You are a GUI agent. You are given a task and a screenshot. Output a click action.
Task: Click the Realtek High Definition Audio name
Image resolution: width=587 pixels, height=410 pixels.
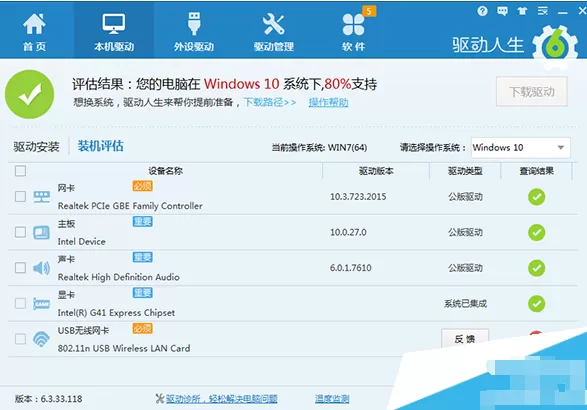[119, 277]
